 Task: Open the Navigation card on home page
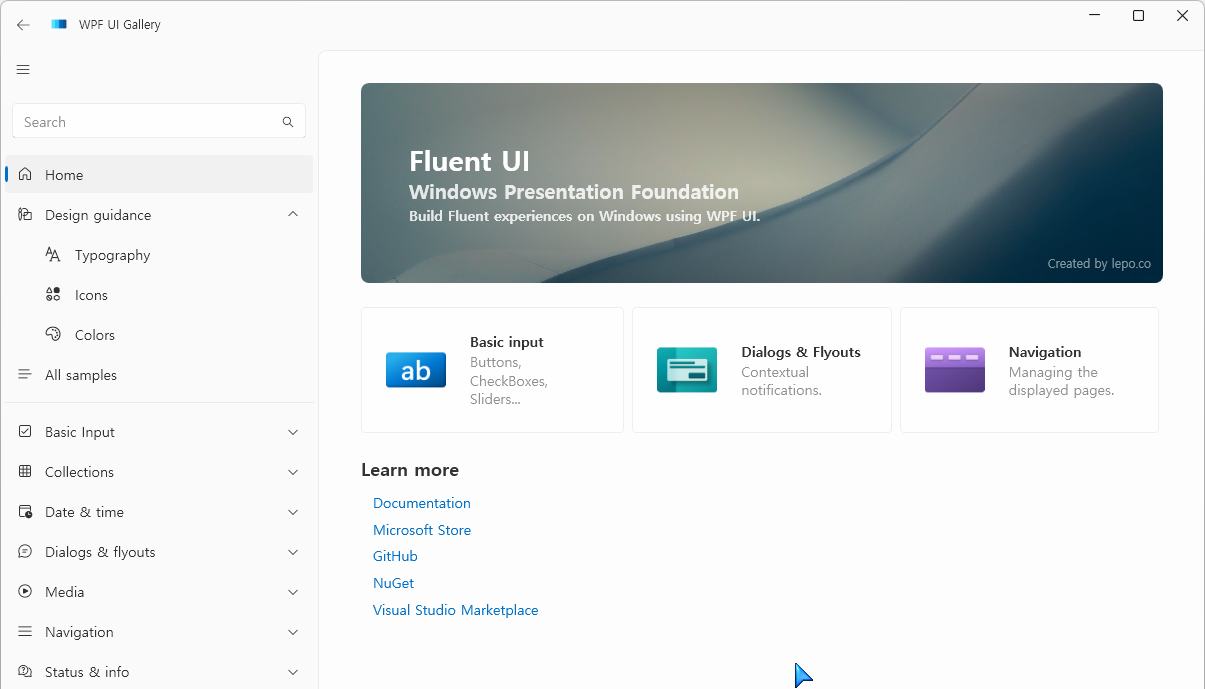1029,370
